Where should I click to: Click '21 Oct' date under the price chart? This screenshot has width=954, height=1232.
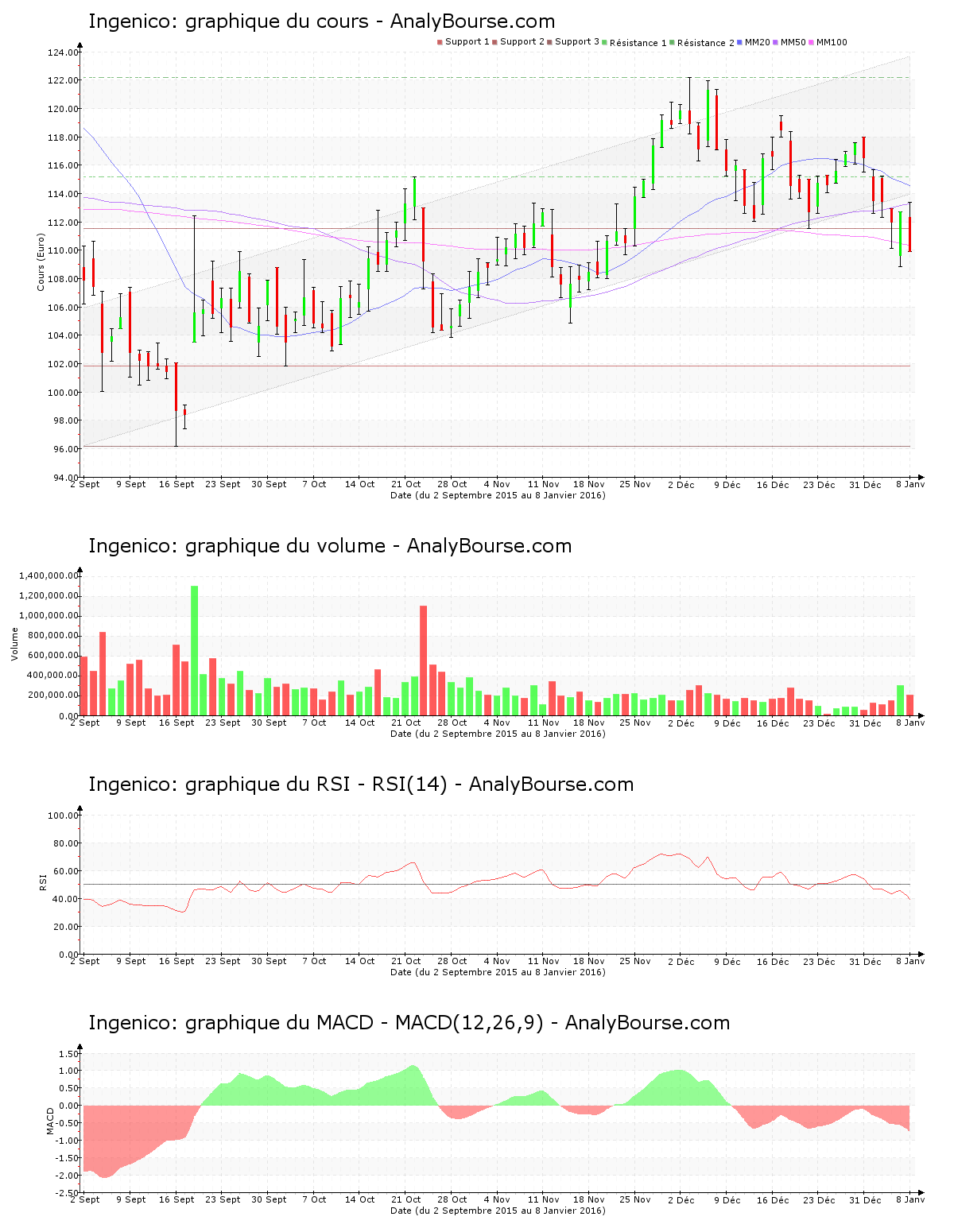pos(406,484)
